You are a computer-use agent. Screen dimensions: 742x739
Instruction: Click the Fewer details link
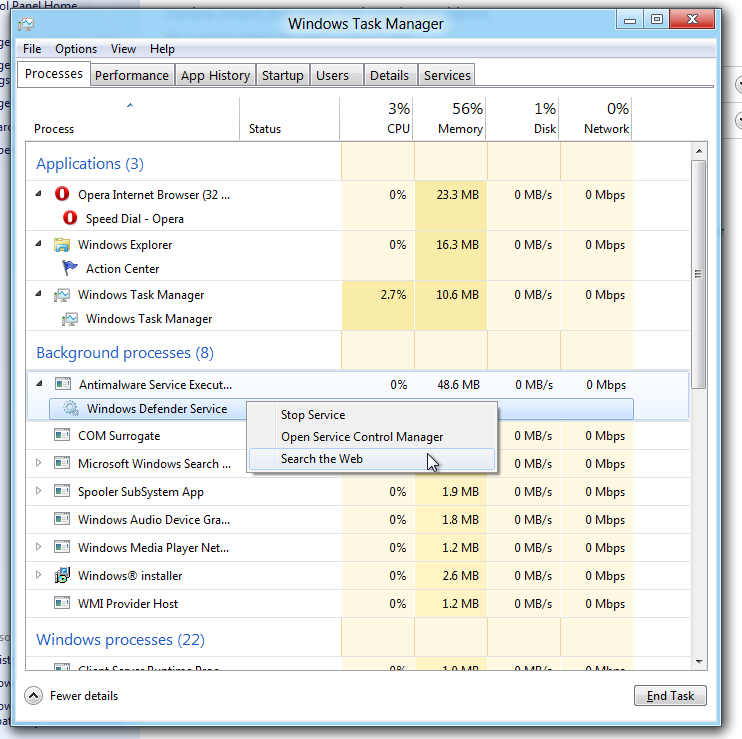coord(84,695)
